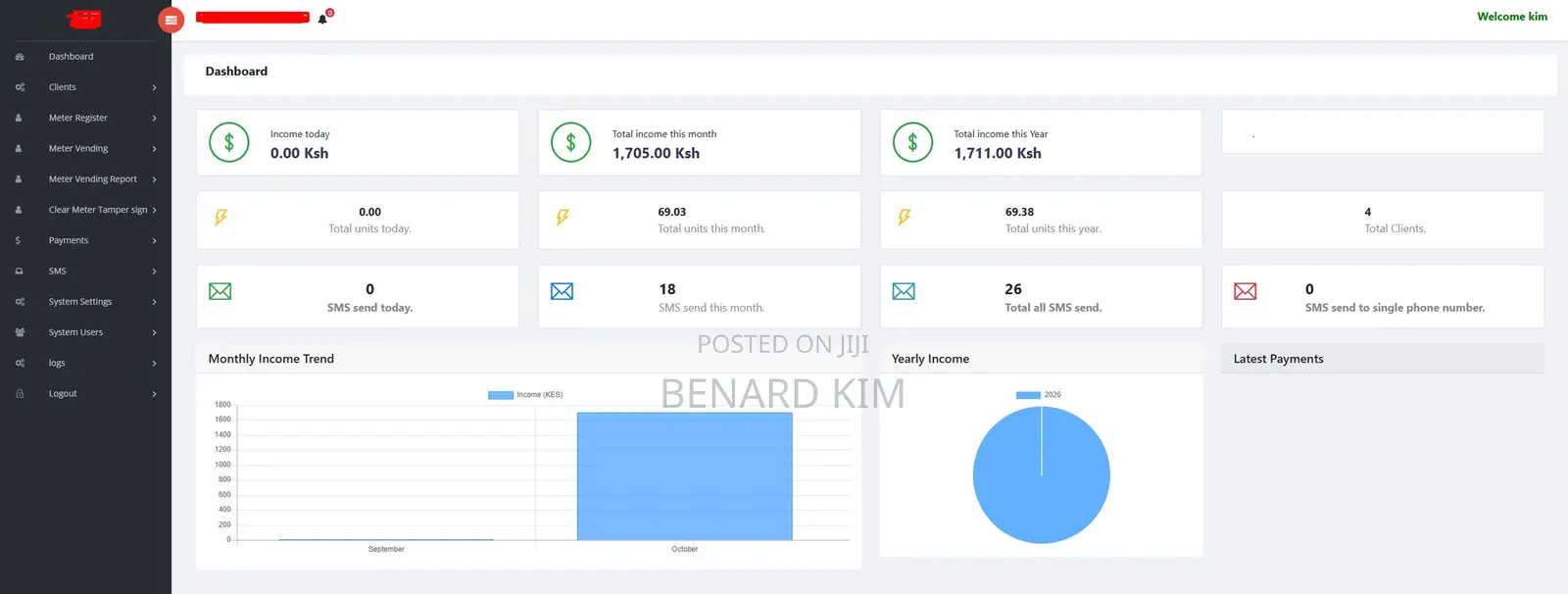Click the Meter Vending Report icon
1568x594 pixels.
click(x=19, y=179)
